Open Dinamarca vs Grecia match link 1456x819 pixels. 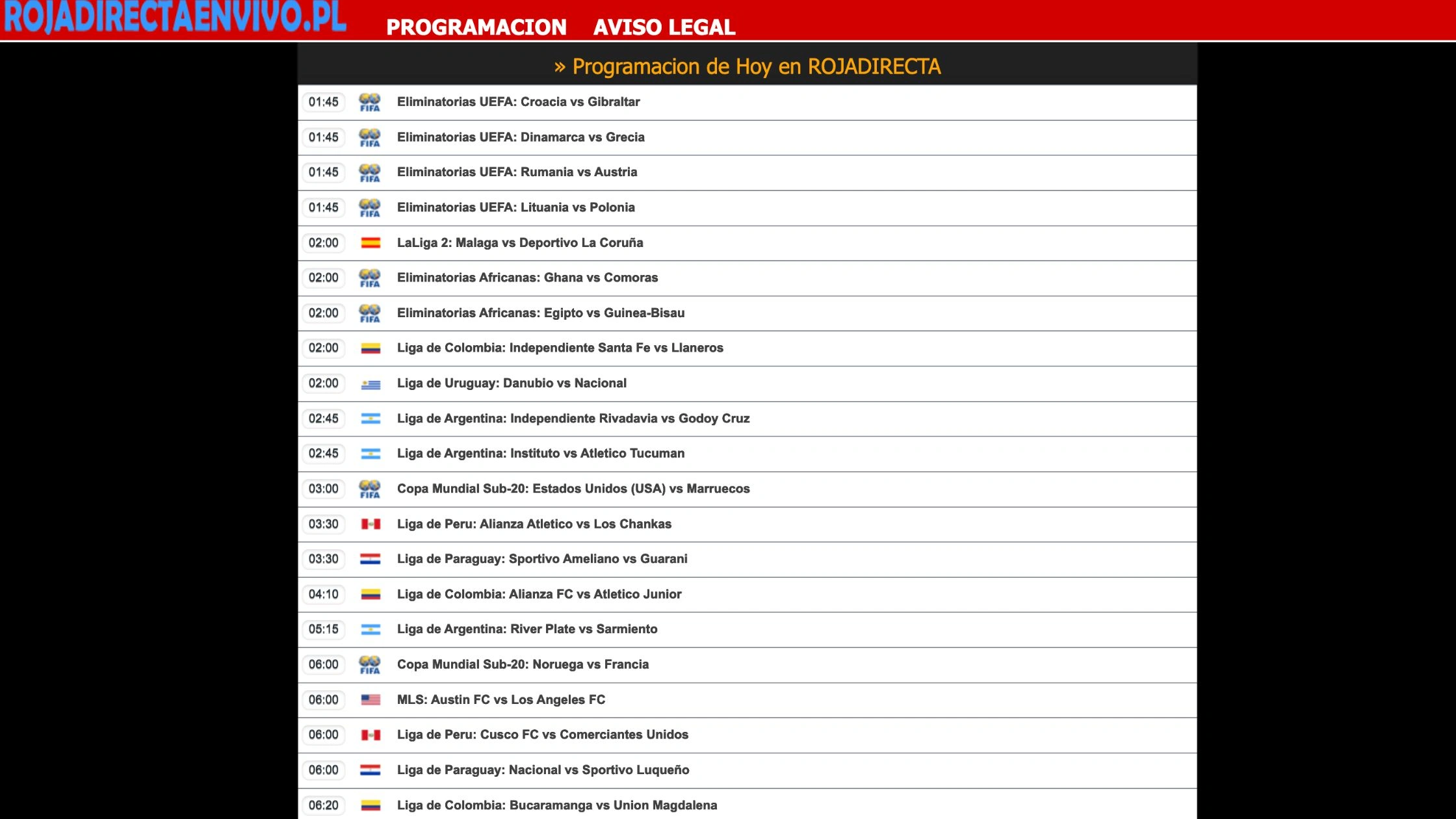tap(520, 137)
